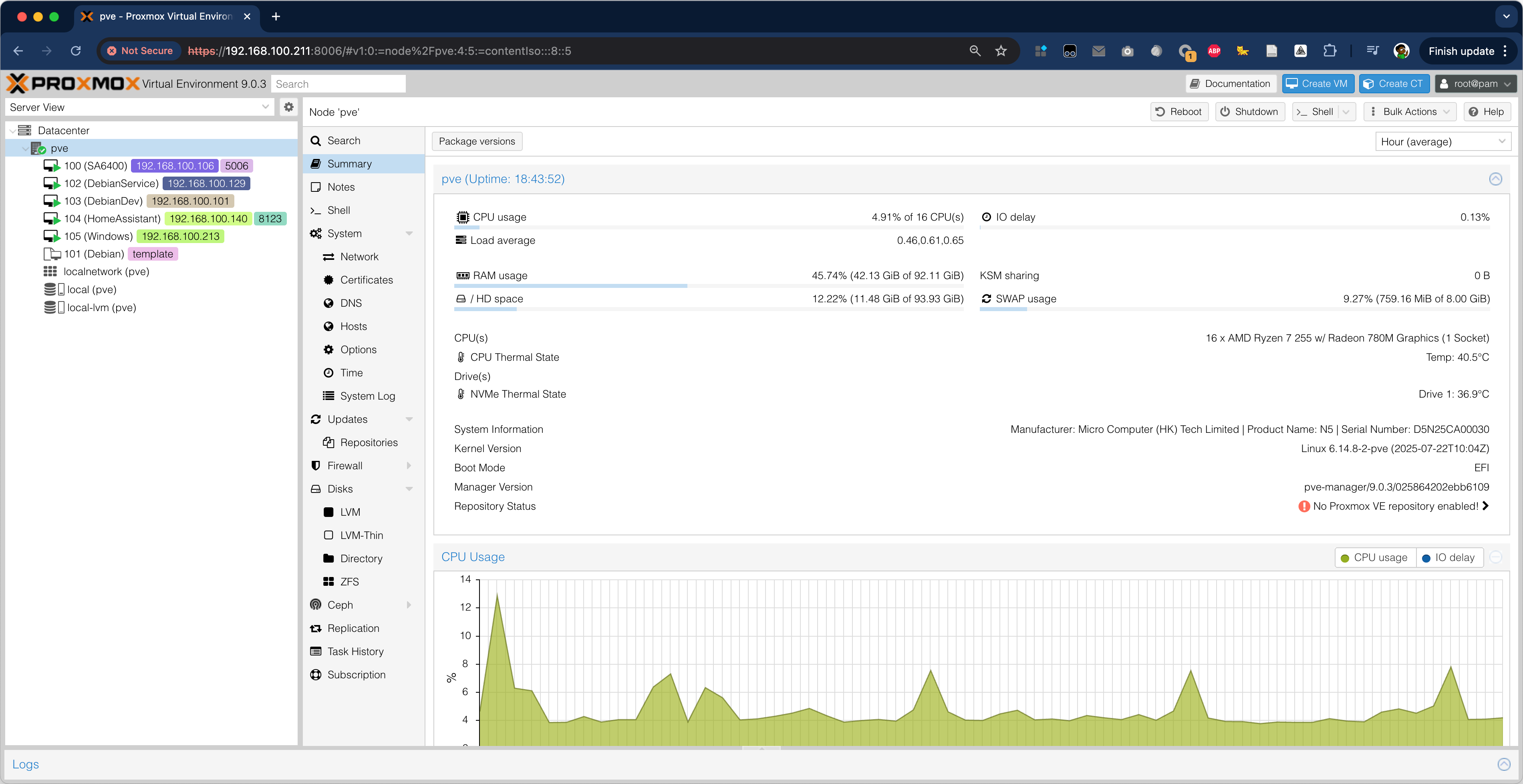The width and height of the screenshot is (1523, 784).
Task: Open the Subscription menu item
Action: click(364, 675)
